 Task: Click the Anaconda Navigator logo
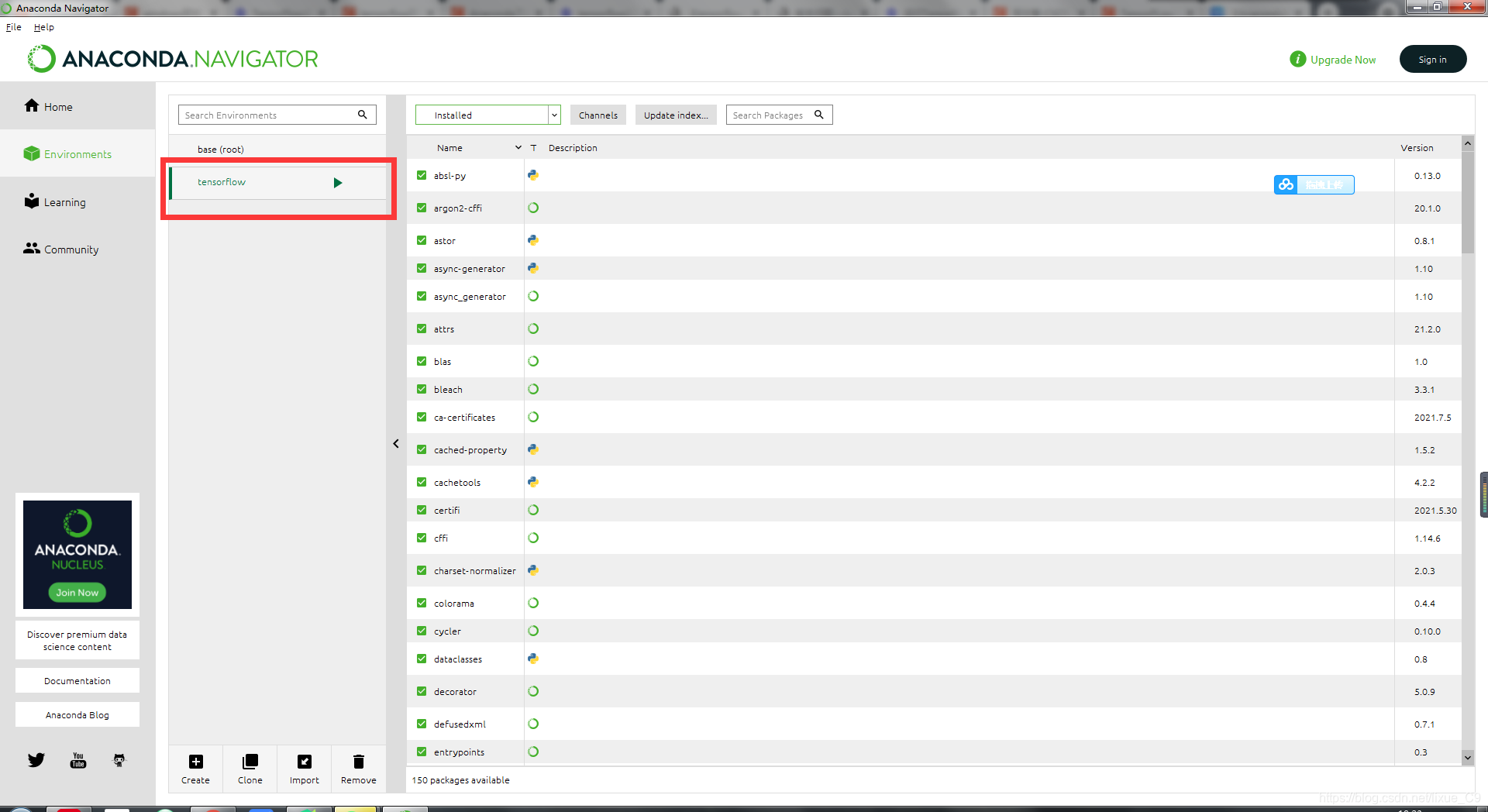tap(172, 58)
